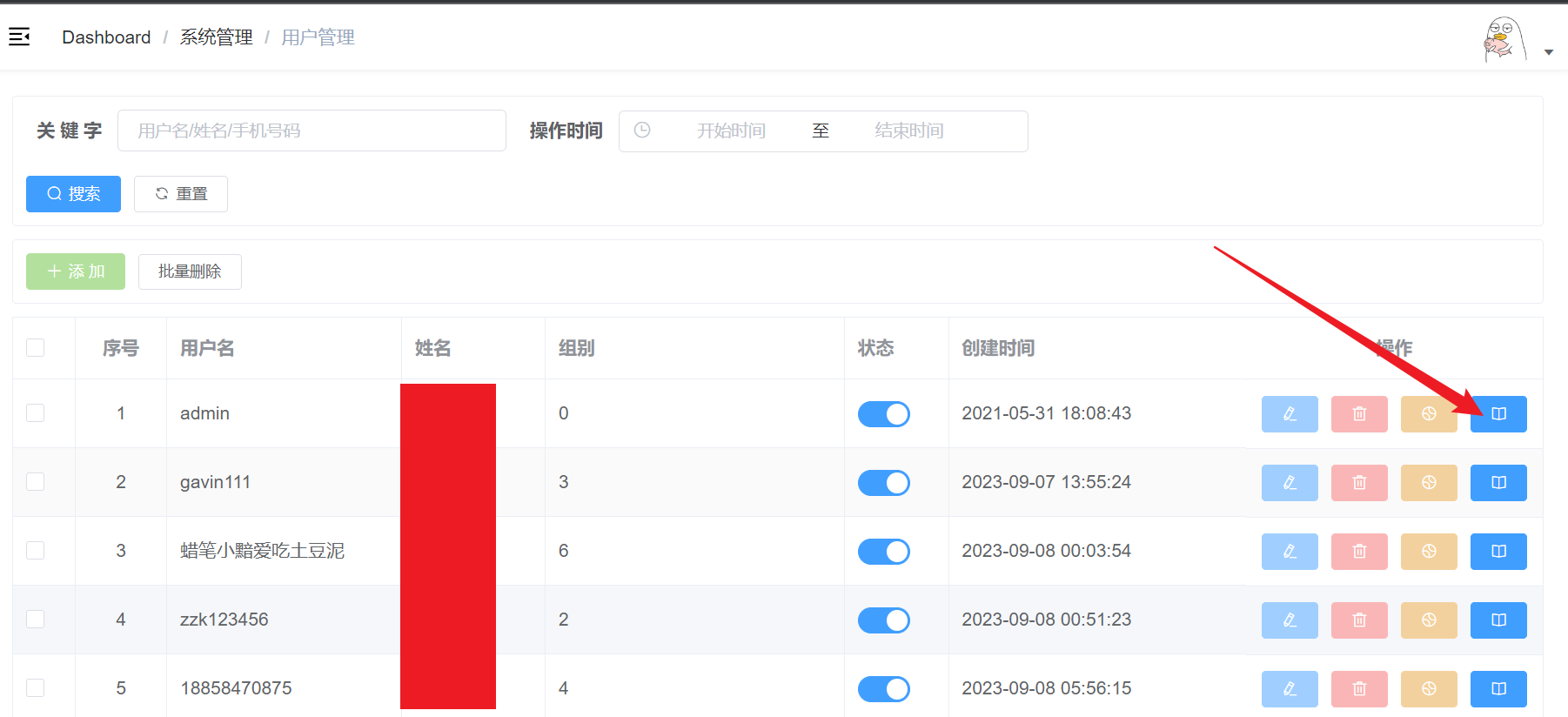Click the orange icon in gavin111 row
The height and width of the screenshot is (717, 1568).
click(1428, 483)
